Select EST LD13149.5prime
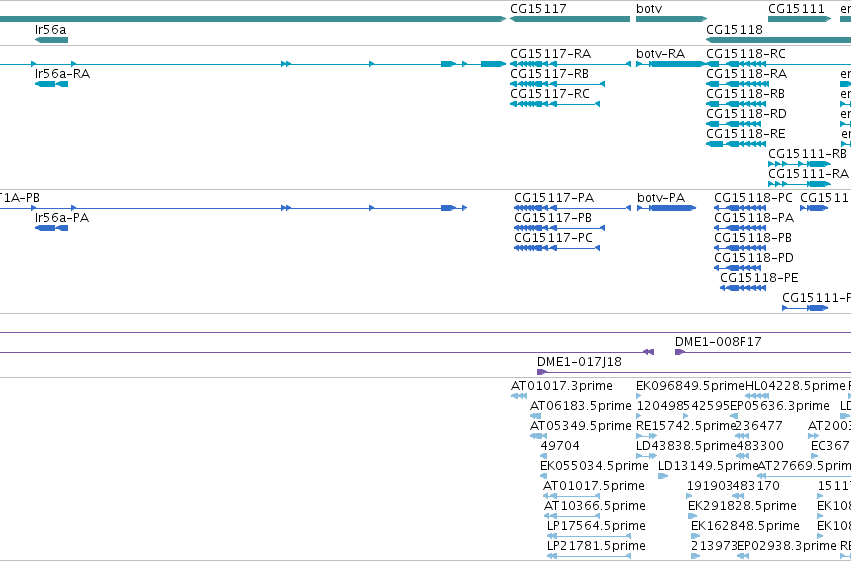The height and width of the screenshot is (561, 851). click(708, 466)
